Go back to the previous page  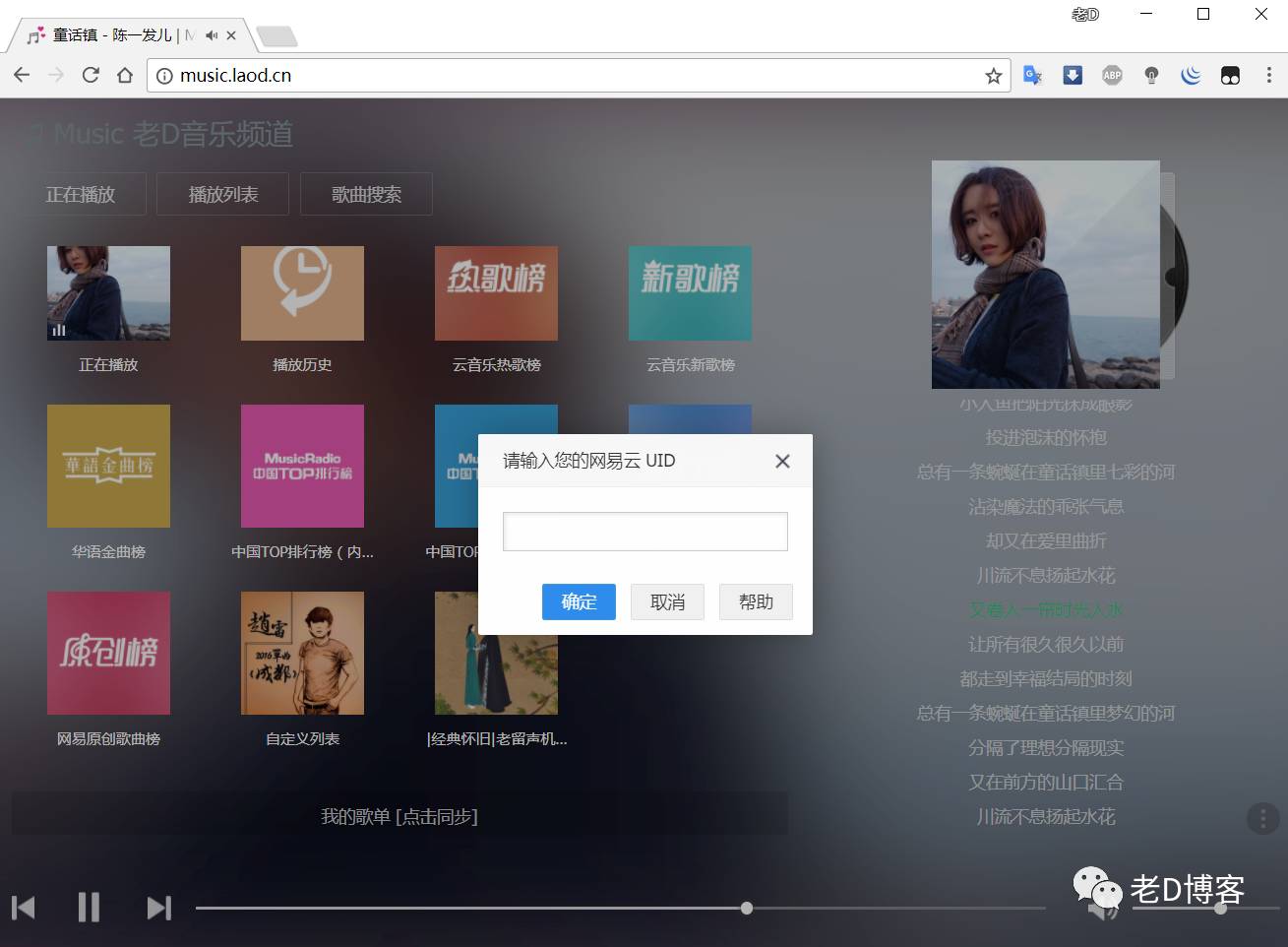(22, 75)
